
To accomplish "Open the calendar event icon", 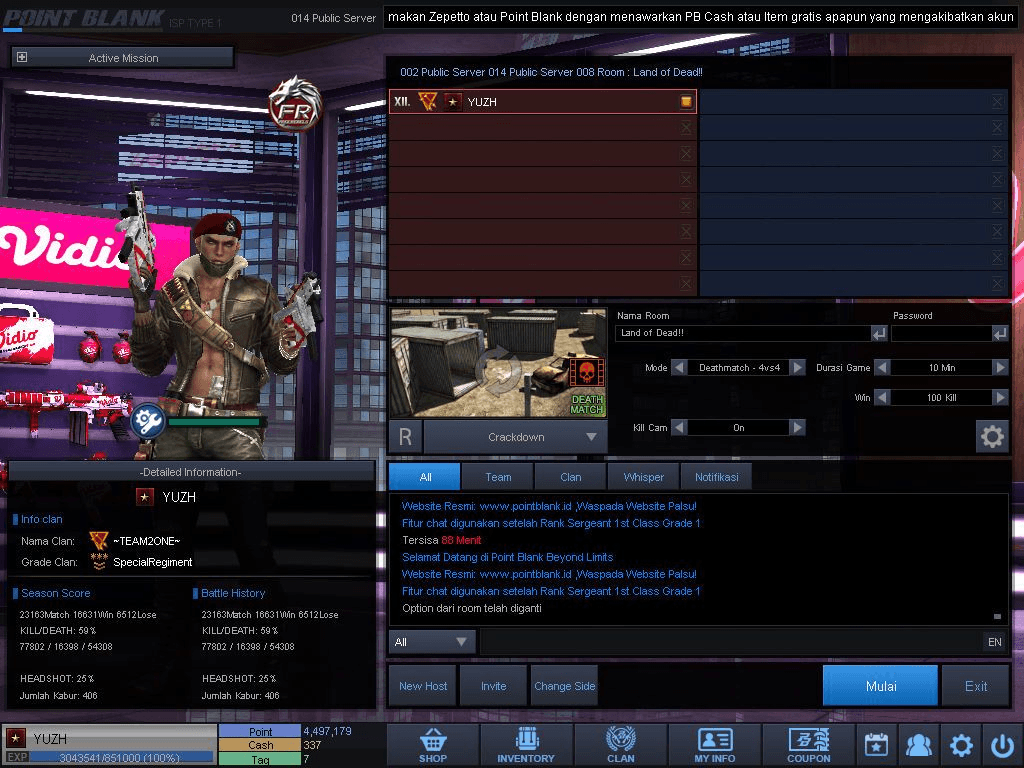I will (876, 745).
